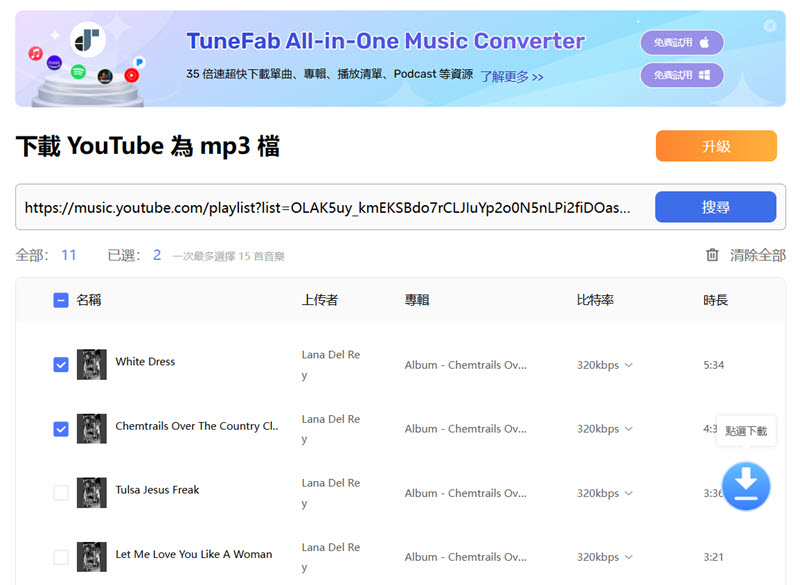Click the Apple Music icon in banner
The height and width of the screenshot is (585, 800).
point(35,53)
